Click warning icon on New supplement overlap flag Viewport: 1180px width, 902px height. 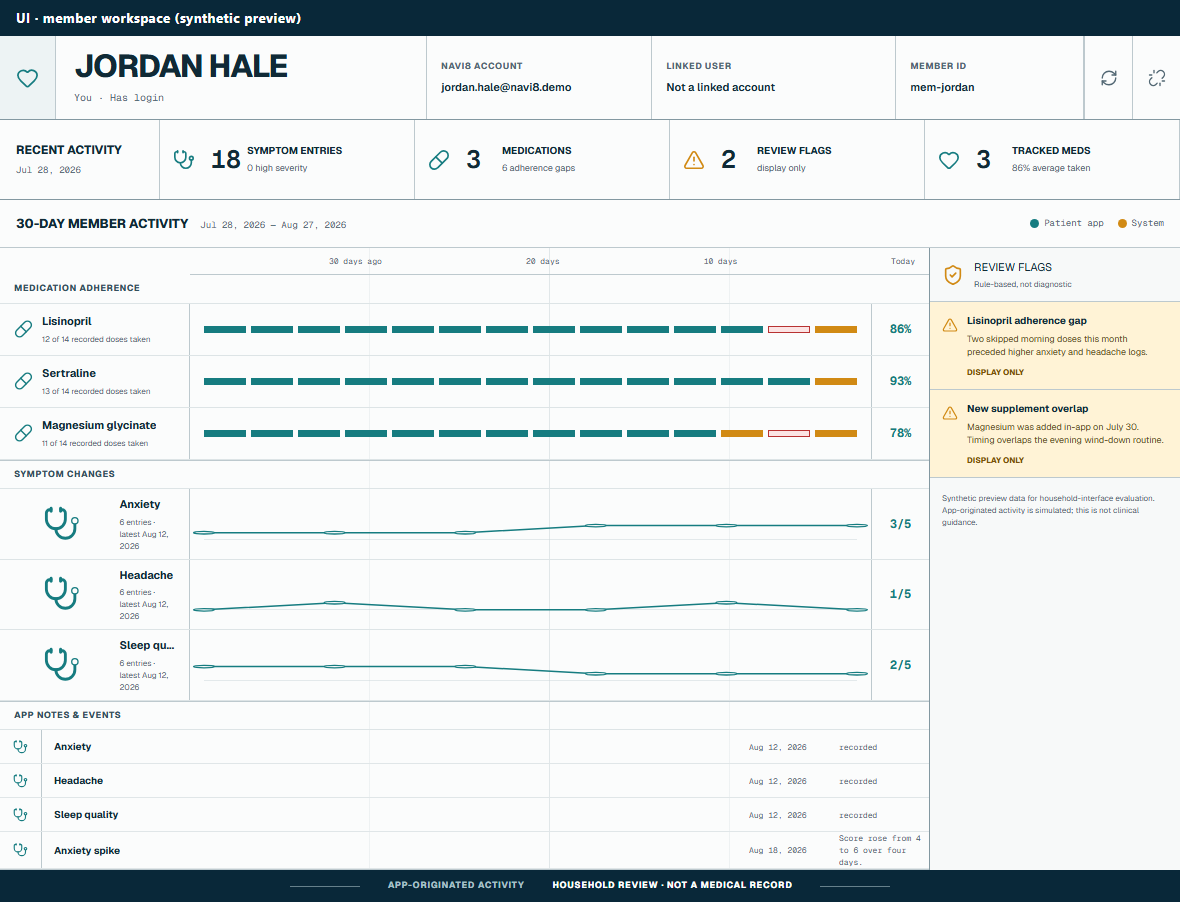pyautogui.click(x=950, y=413)
